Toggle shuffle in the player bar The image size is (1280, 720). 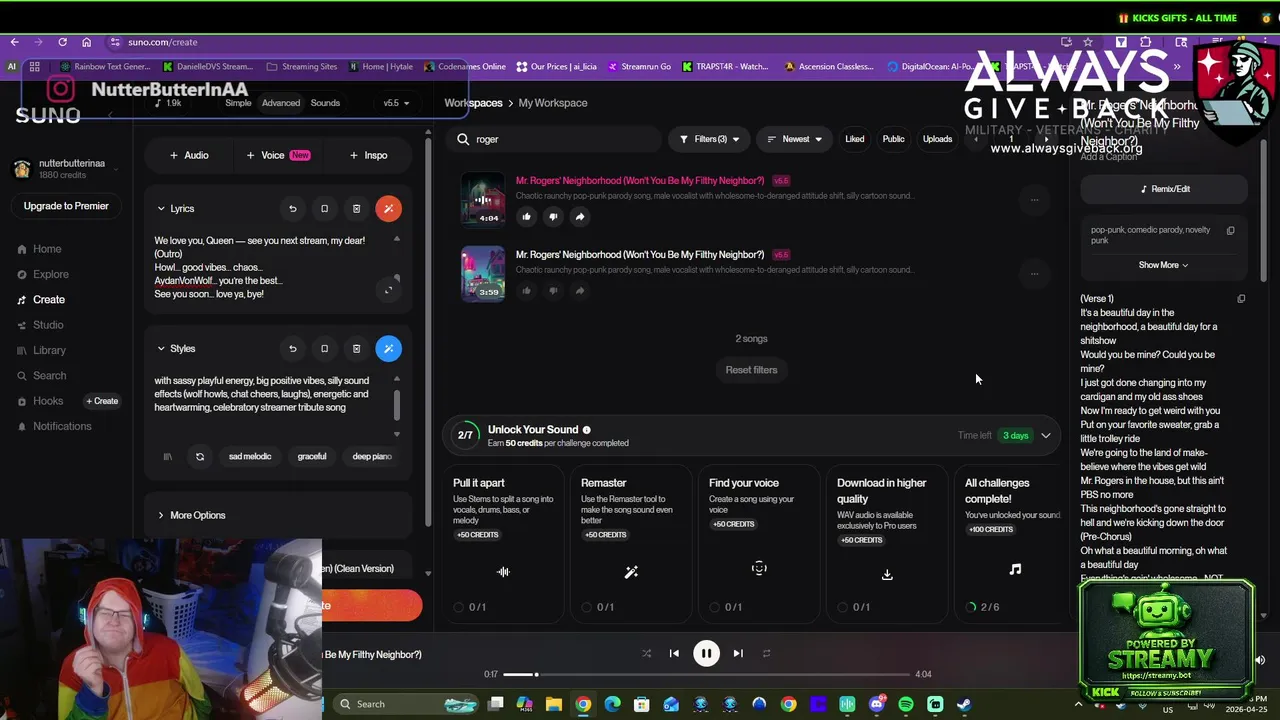(646, 653)
